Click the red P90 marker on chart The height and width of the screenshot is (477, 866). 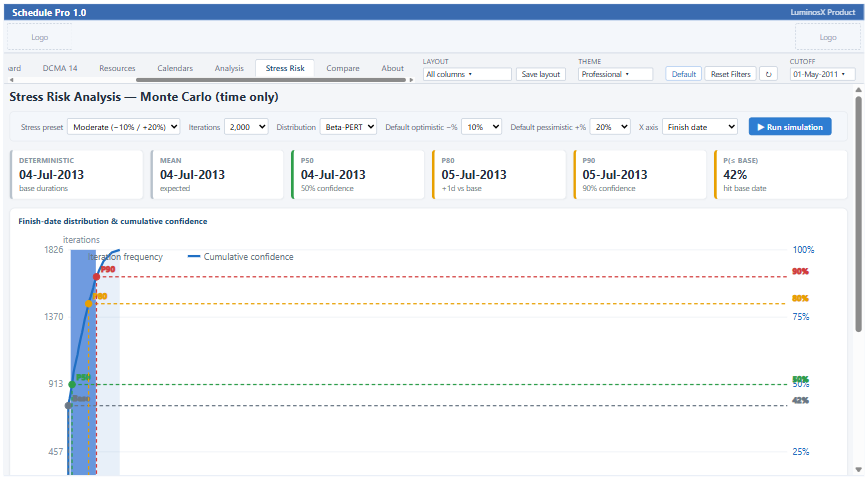click(97, 277)
